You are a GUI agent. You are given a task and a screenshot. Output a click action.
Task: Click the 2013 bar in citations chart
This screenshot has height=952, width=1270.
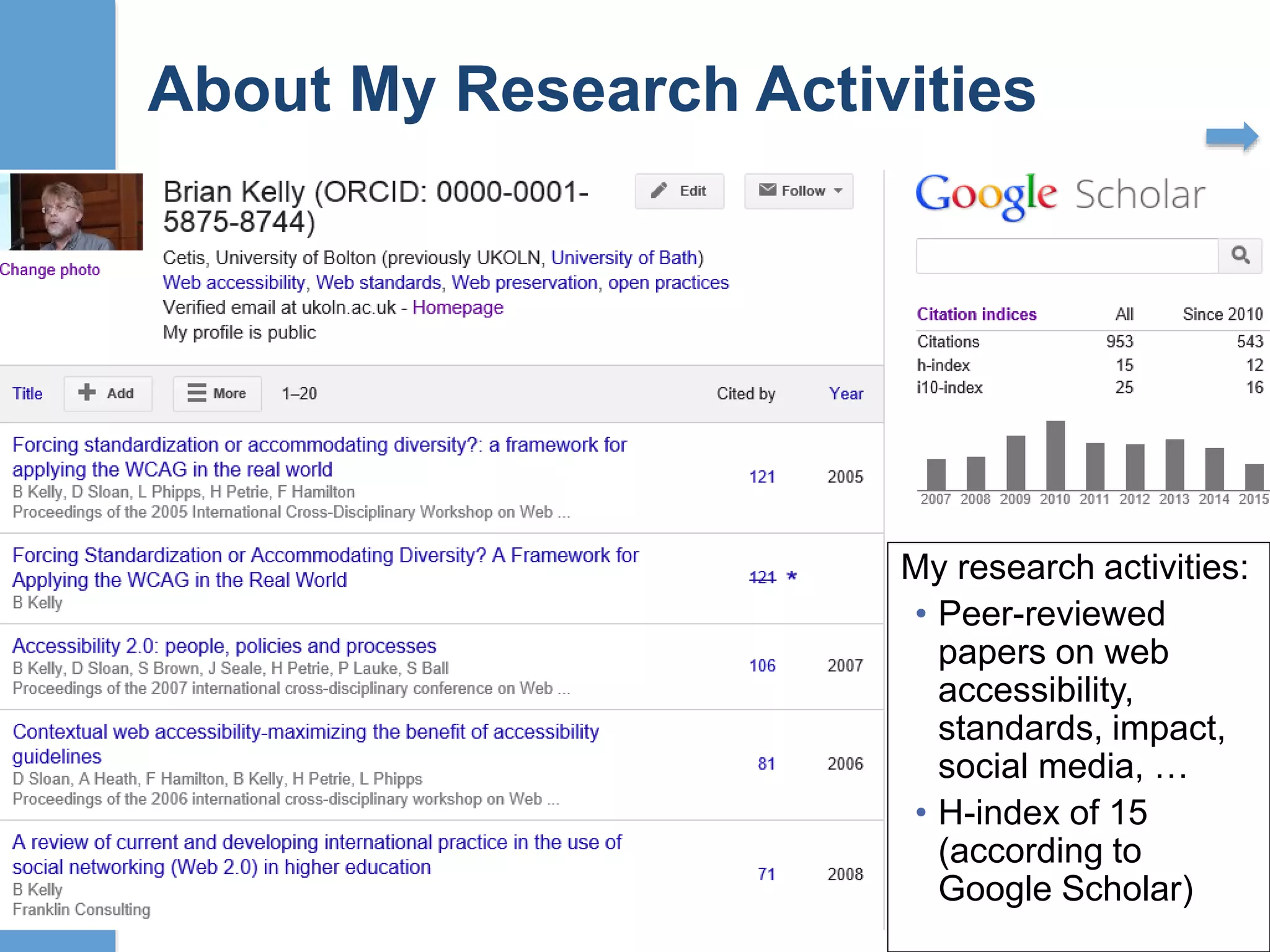tap(1175, 465)
